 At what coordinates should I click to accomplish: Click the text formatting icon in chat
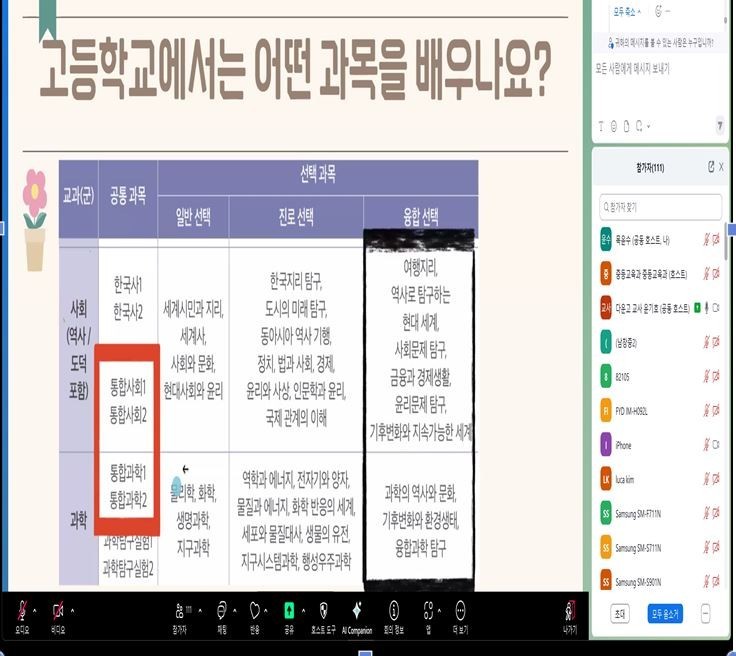point(601,126)
